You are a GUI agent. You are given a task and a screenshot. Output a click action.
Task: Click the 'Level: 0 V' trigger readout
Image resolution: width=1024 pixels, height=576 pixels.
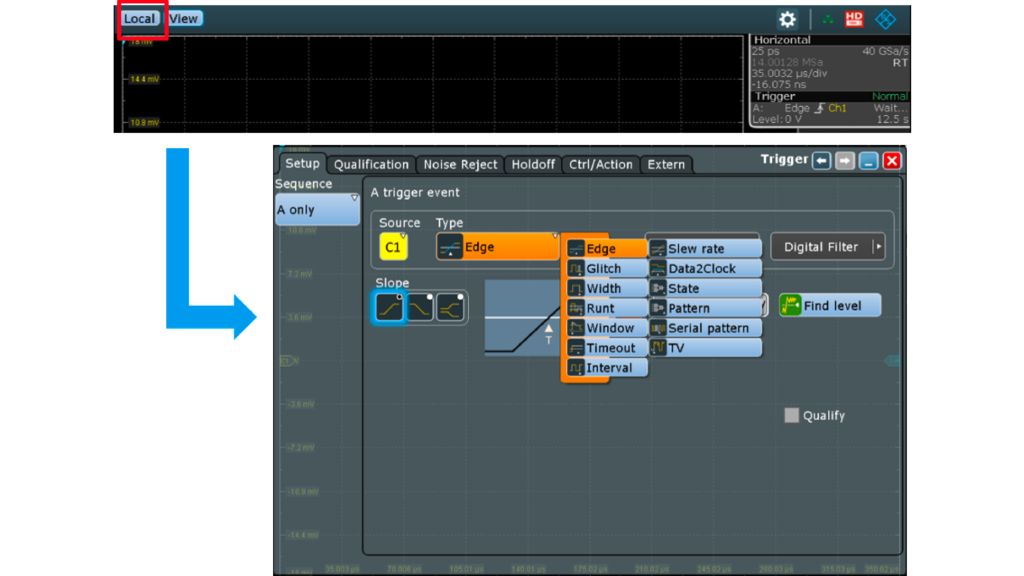[x=777, y=120]
